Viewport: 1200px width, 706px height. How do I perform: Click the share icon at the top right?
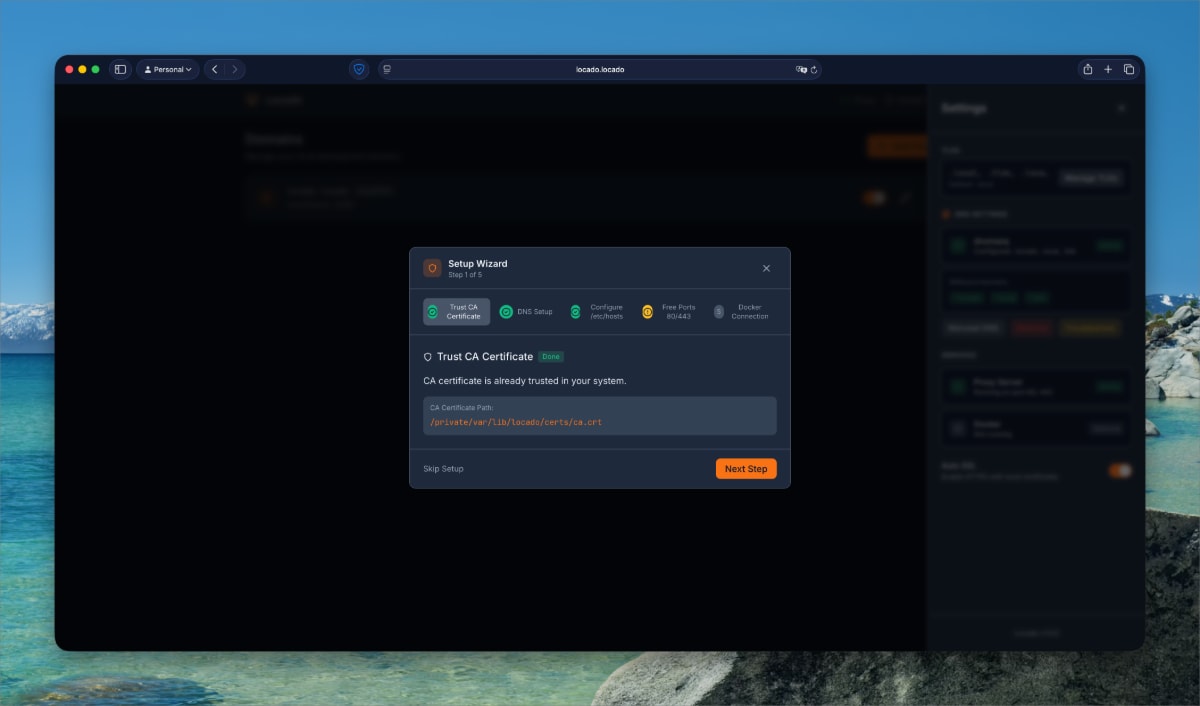click(x=1087, y=69)
